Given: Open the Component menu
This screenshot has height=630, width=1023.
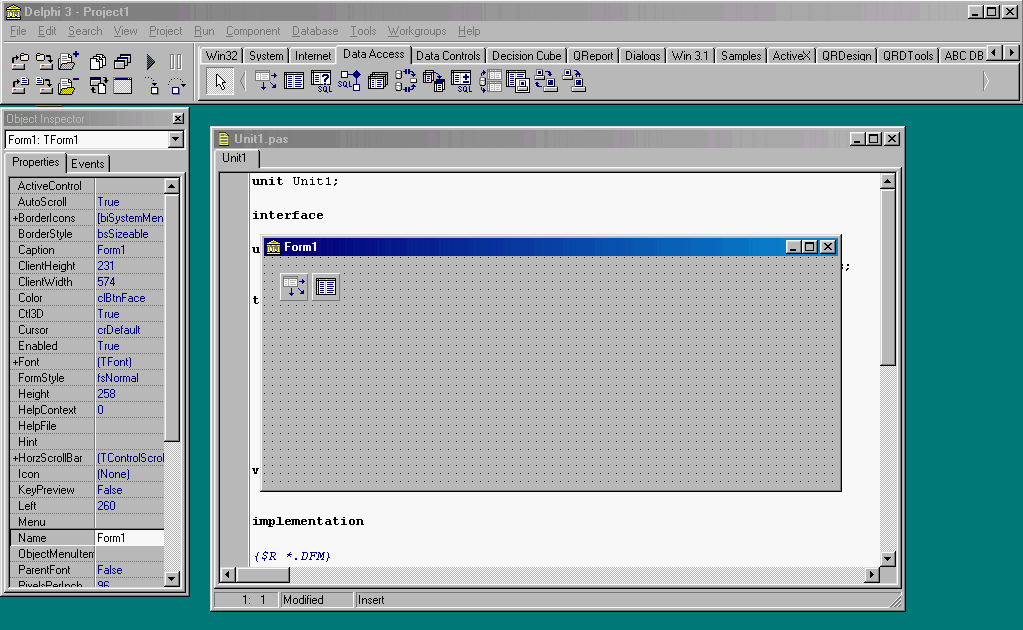Looking at the screenshot, I should tap(253, 31).
